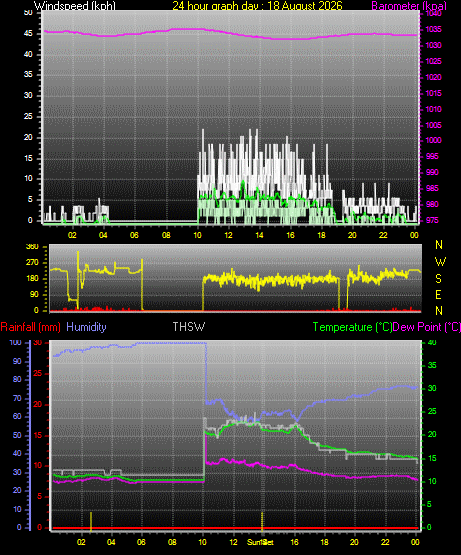Click the 24 hour graph day title
The width and height of the screenshot is (461, 555).
(x=257, y=5)
